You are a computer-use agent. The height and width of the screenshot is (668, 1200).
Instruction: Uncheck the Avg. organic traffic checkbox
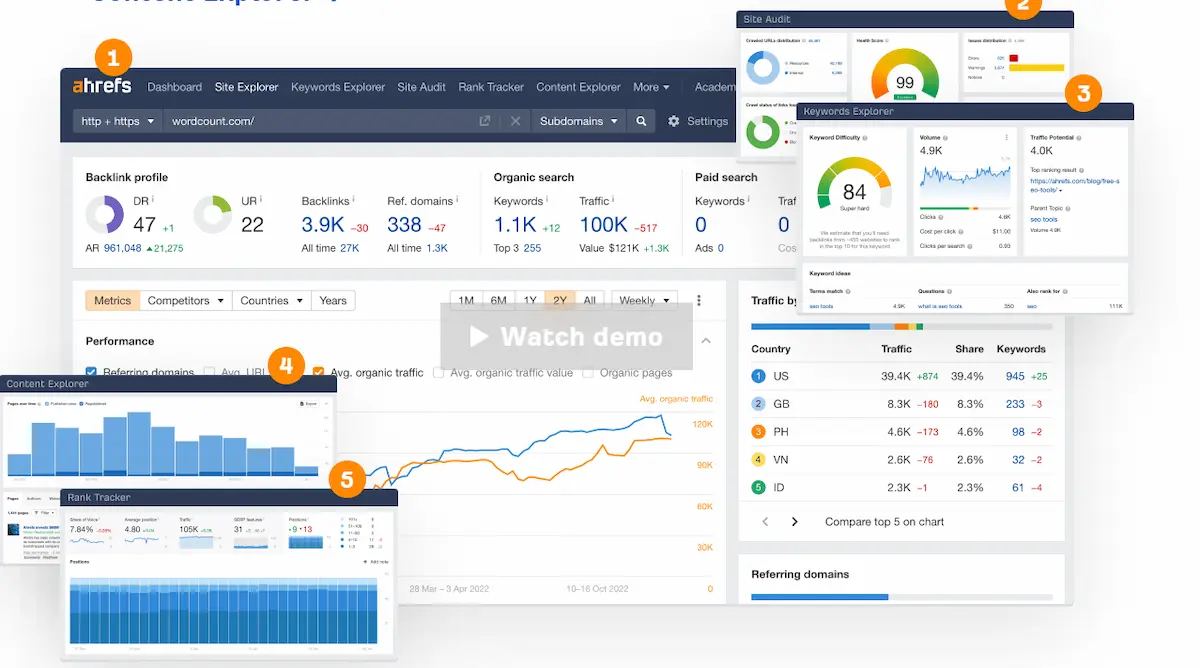(319, 373)
